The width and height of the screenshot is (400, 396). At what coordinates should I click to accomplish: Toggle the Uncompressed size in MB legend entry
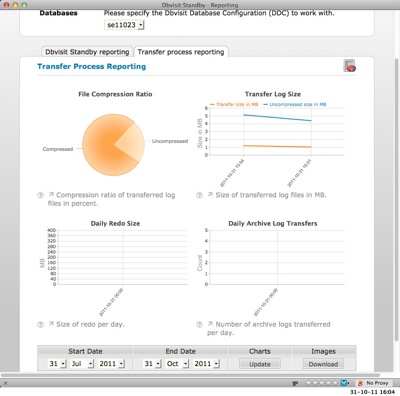point(295,104)
